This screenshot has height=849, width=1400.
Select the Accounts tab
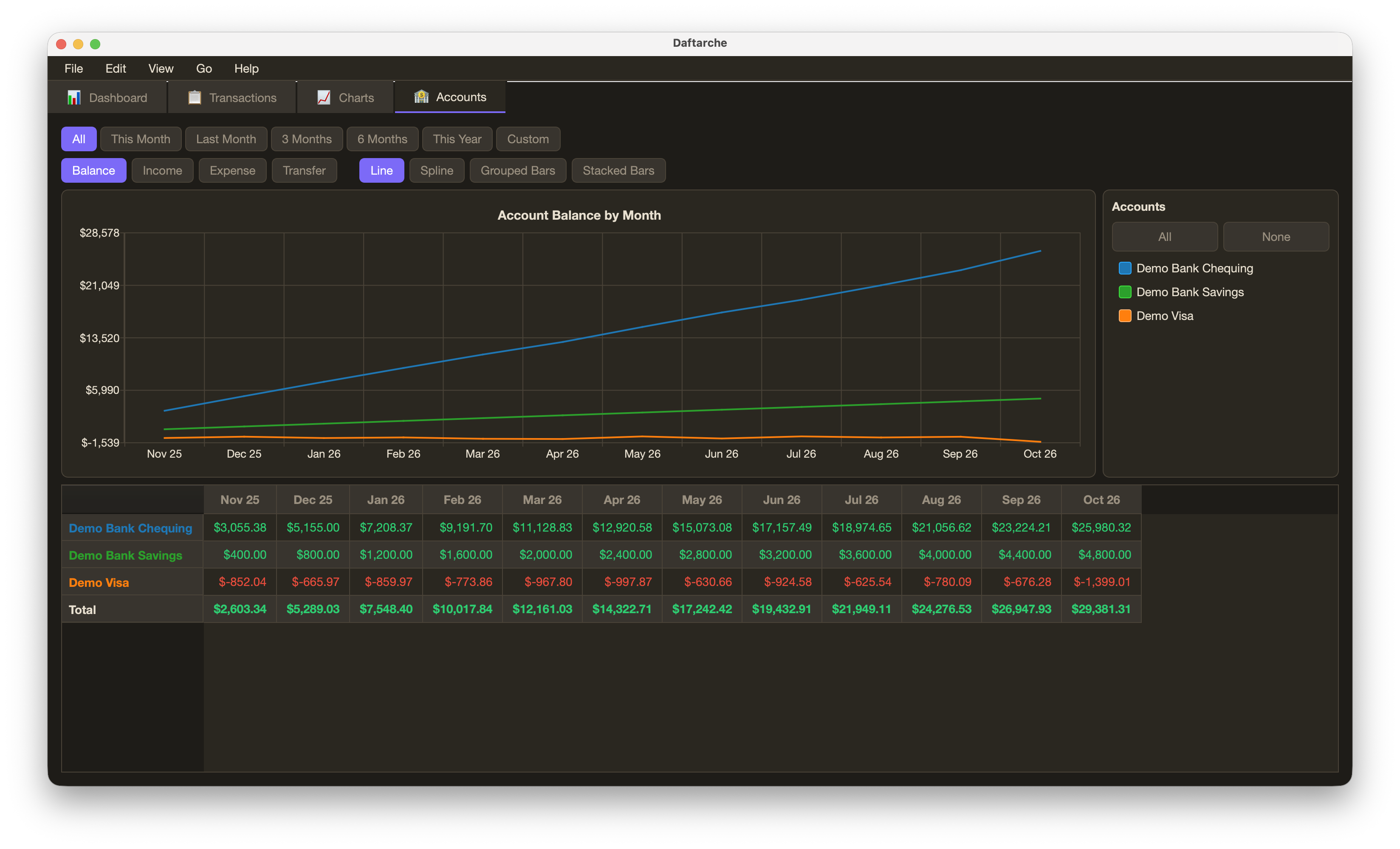click(x=450, y=97)
